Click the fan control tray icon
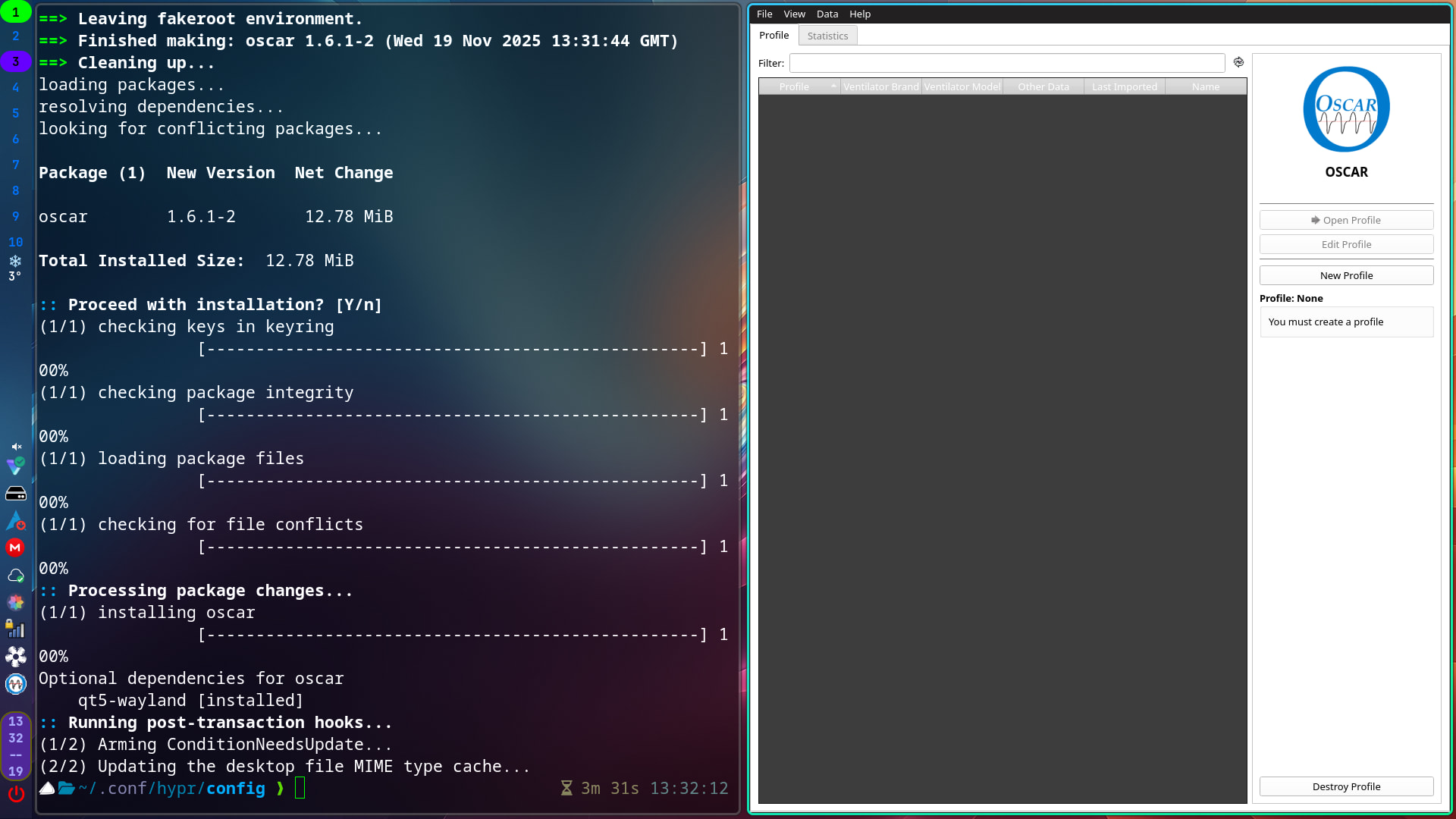The height and width of the screenshot is (819, 1456). click(16, 657)
